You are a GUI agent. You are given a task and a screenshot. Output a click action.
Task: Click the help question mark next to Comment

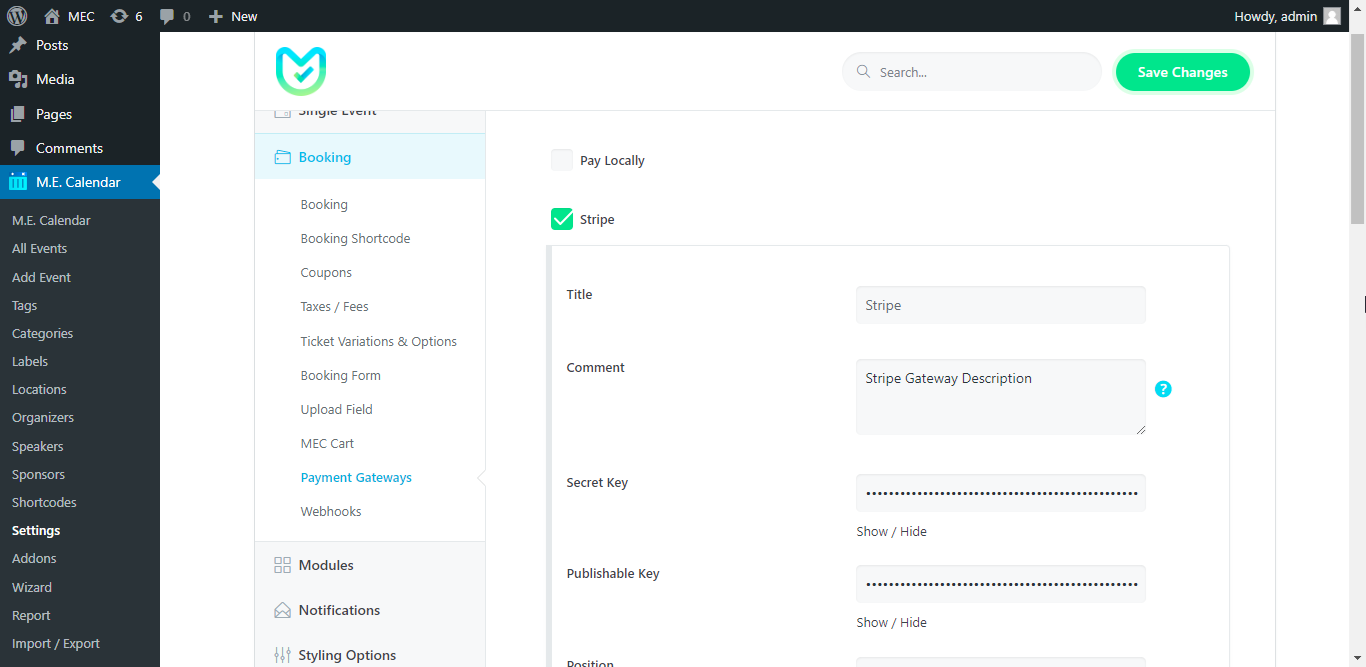click(x=1162, y=389)
